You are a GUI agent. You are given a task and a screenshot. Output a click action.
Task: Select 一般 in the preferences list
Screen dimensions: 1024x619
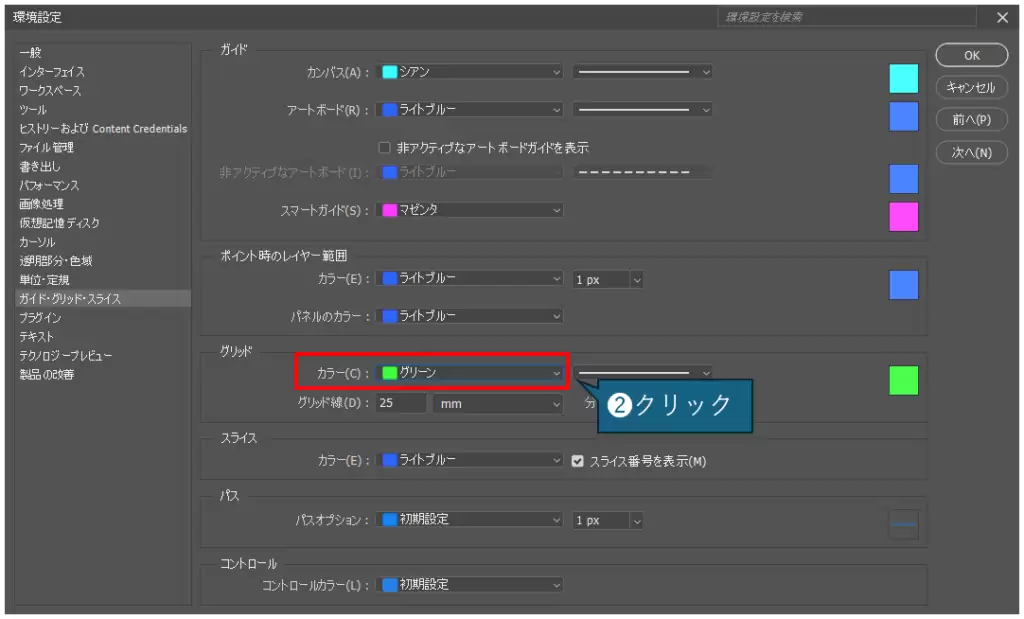[30, 52]
